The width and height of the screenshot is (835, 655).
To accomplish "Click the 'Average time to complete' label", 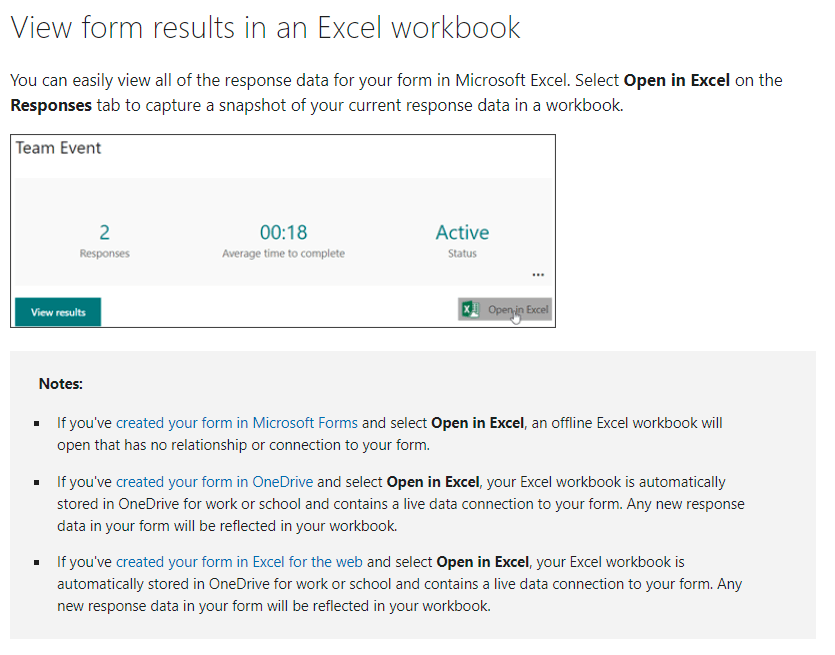I will (283, 253).
